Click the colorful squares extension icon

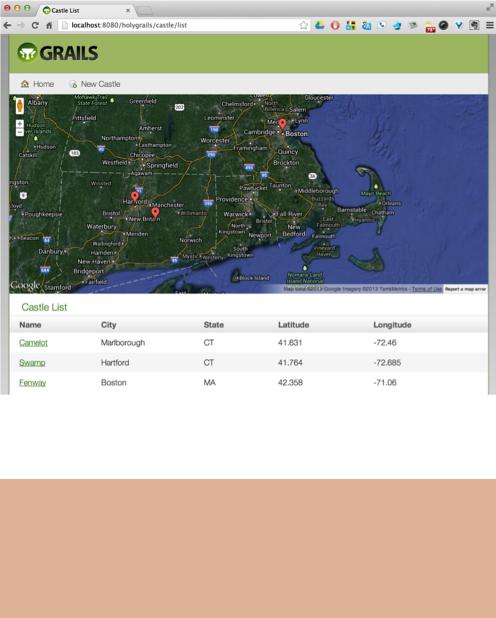point(351,25)
